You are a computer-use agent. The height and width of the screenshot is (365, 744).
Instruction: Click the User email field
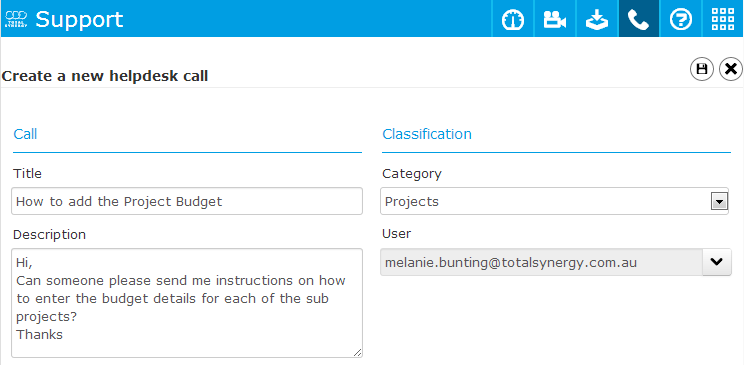pos(541,262)
